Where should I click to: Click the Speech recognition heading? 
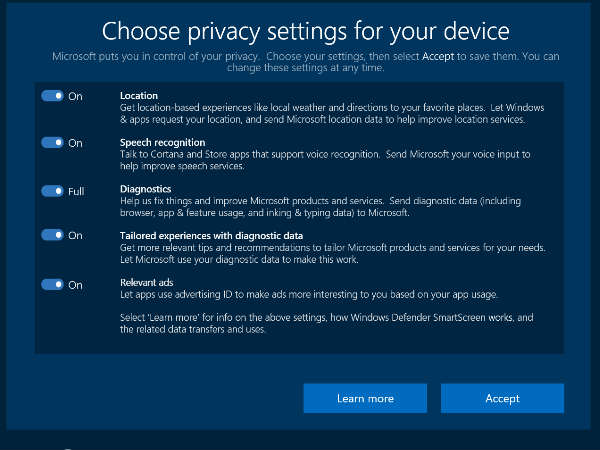coord(162,143)
